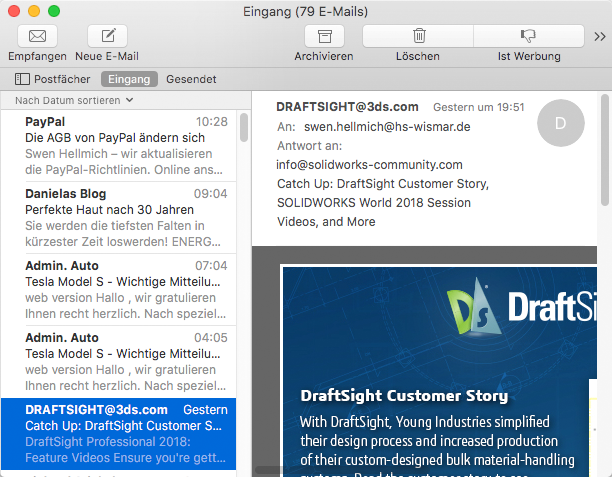Image resolution: width=612 pixels, height=477 pixels.
Task: Click the sender avatar with letter D
Action: point(560,123)
